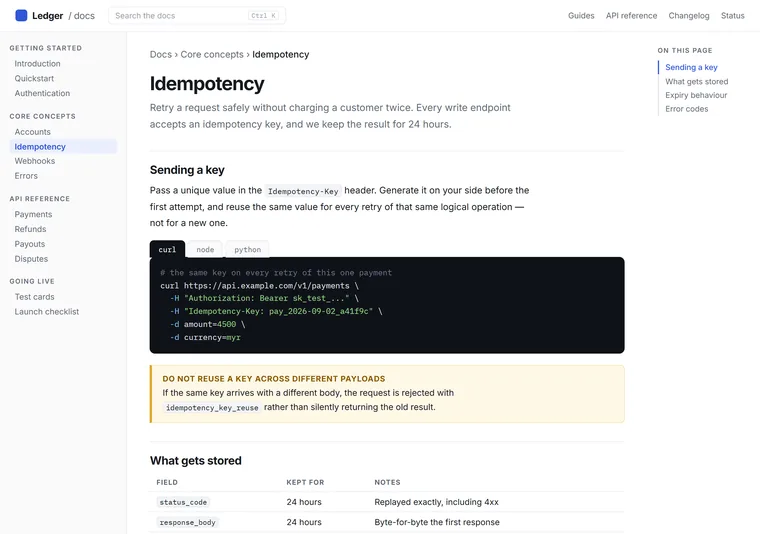This screenshot has width=760, height=534.
Task: Click the curl https://api.example.com/v1/payments line
Action: tap(259, 286)
